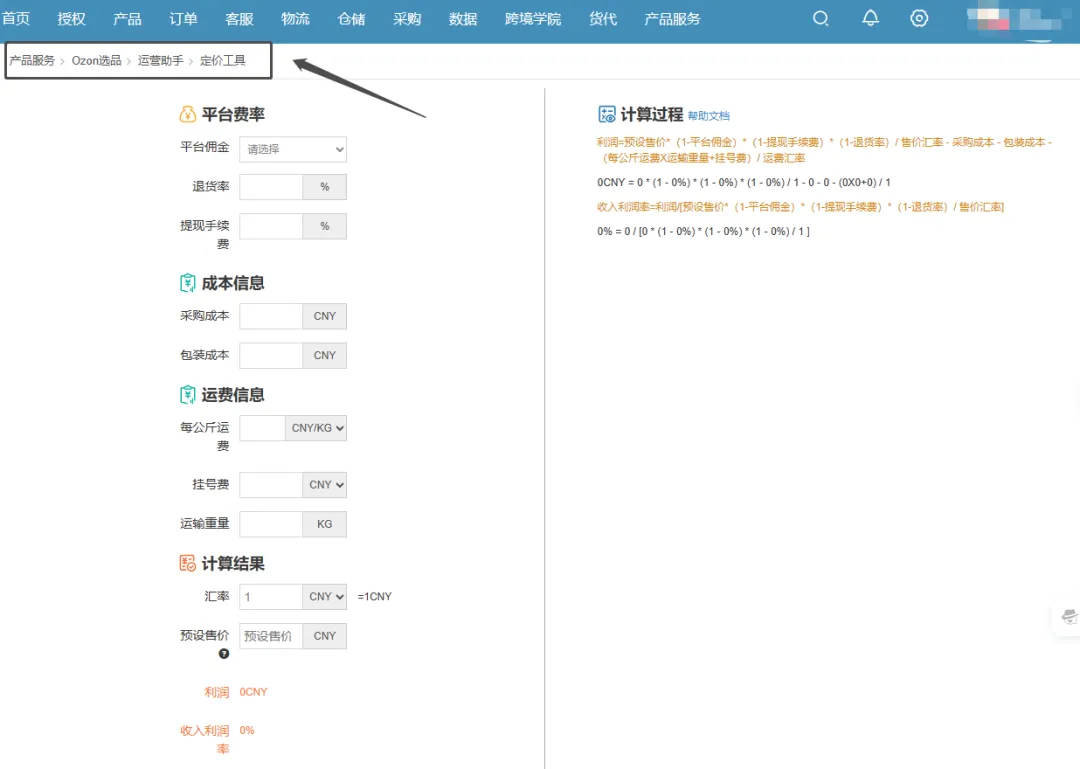Focus the 每公斤运费 input field
Viewport: 1080px width, 769px height.
tap(262, 428)
